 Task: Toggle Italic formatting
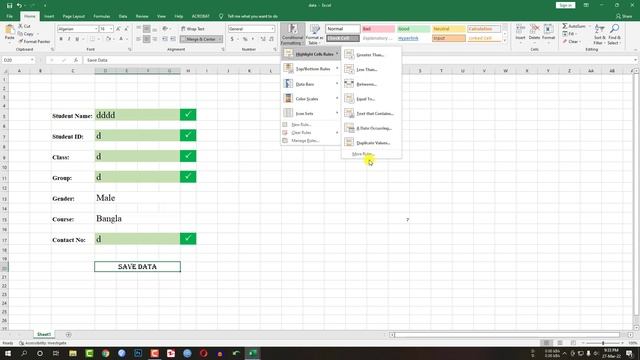[69, 39]
